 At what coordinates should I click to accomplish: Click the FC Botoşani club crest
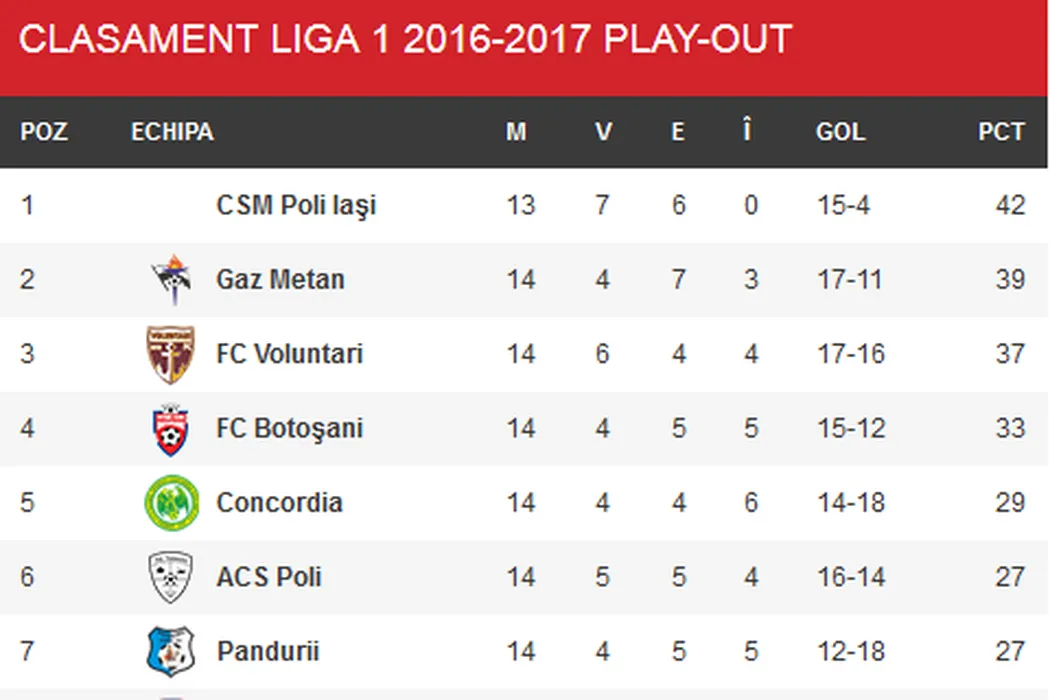click(x=170, y=429)
